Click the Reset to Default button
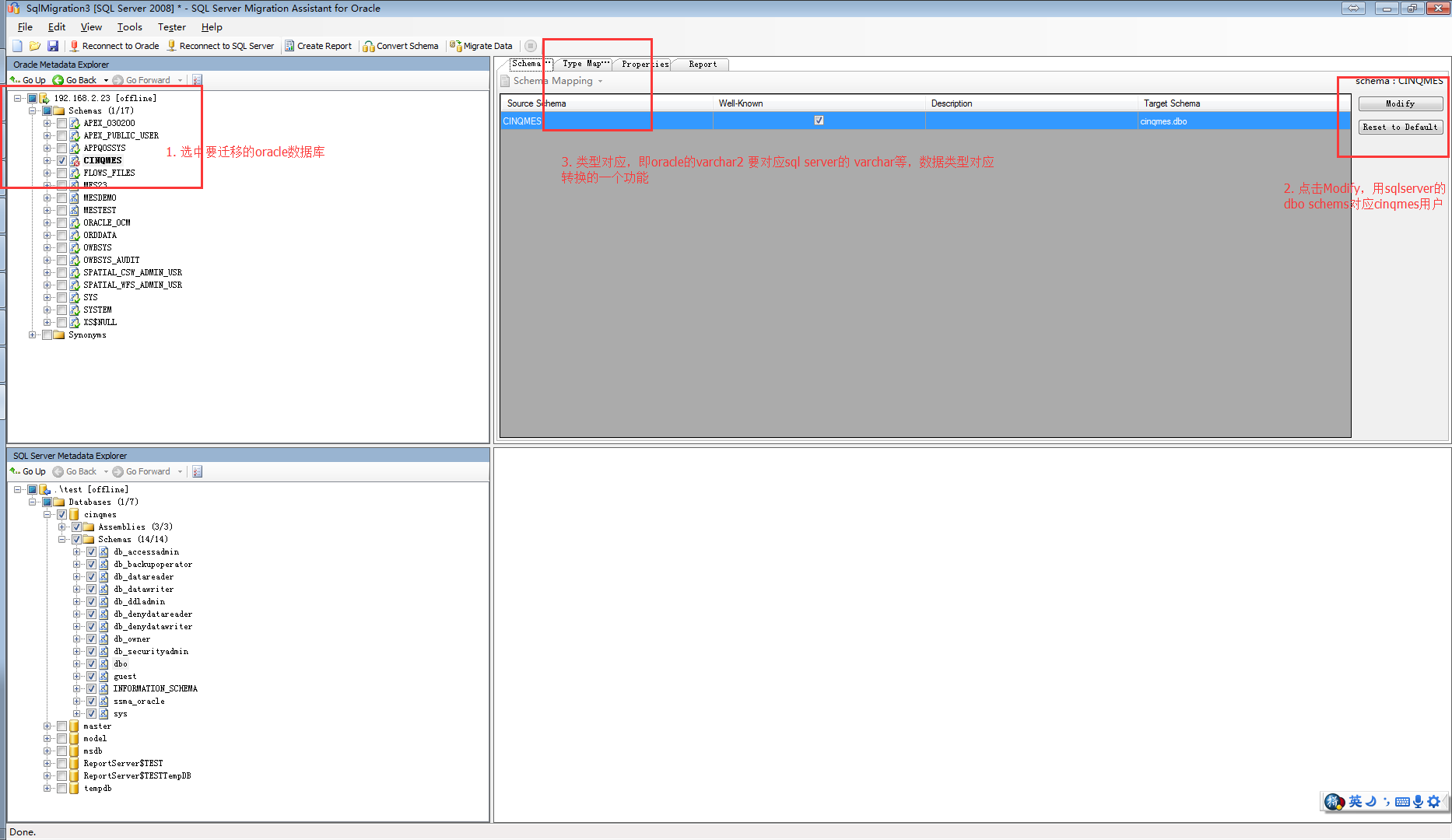This screenshot has width=1452, height=840. tap(1400, 127)
